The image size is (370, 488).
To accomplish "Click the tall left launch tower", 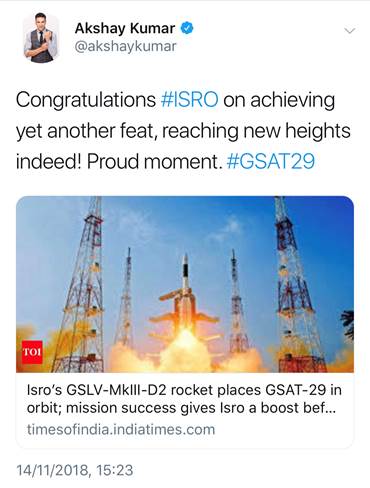I will (83, 284).
